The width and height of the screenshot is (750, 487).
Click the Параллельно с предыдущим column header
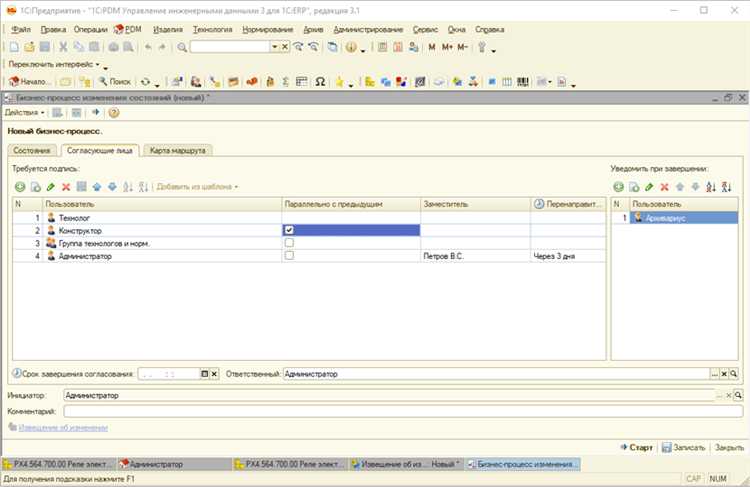[351, 204]
